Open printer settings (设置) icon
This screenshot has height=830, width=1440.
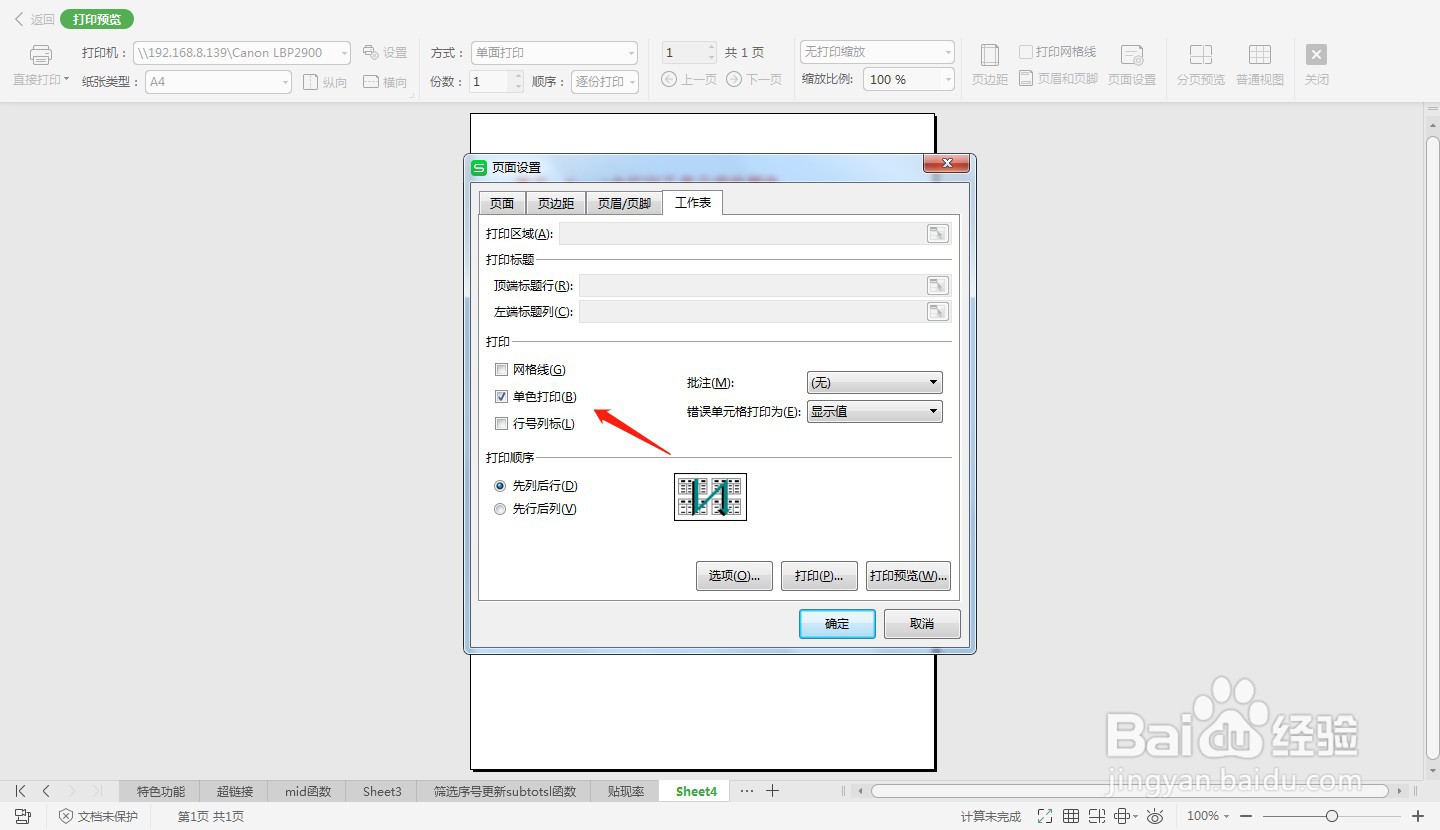(x=385, y=52)
